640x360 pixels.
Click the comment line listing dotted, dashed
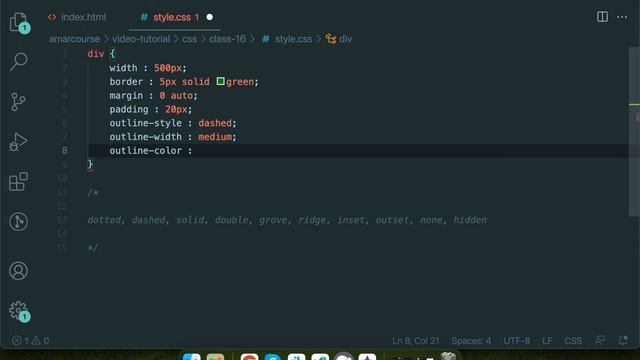[287, 220]
